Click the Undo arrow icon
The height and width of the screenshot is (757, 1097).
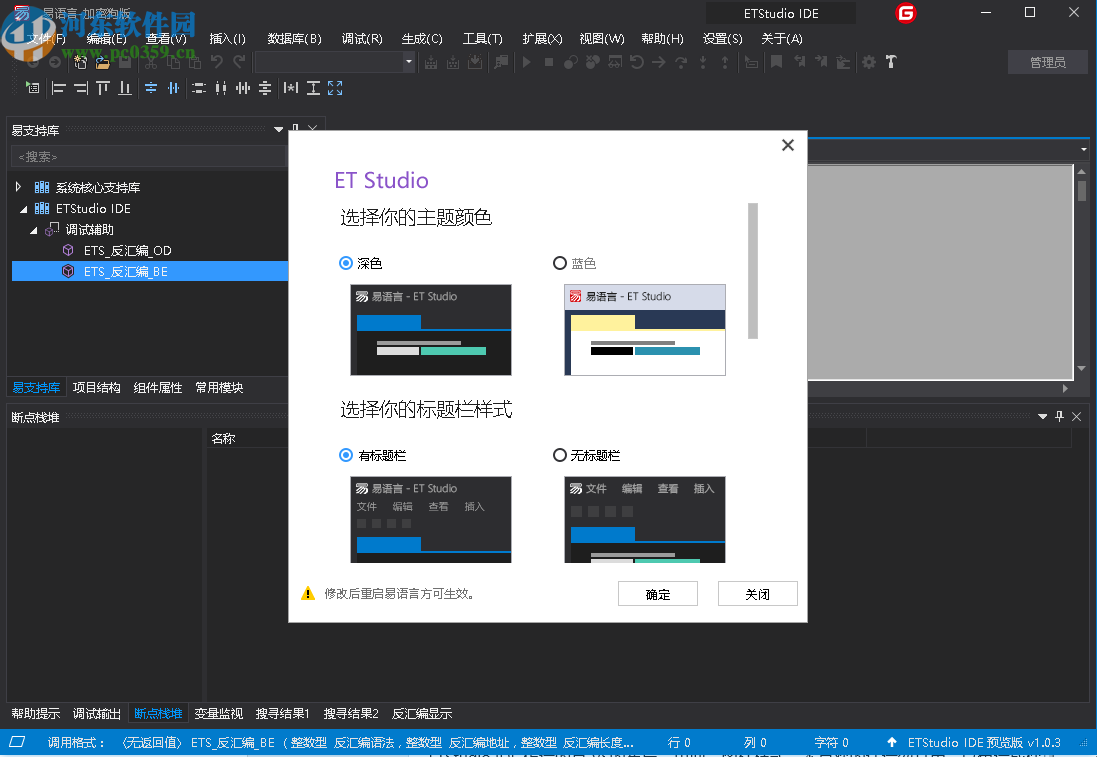point(216,62)
